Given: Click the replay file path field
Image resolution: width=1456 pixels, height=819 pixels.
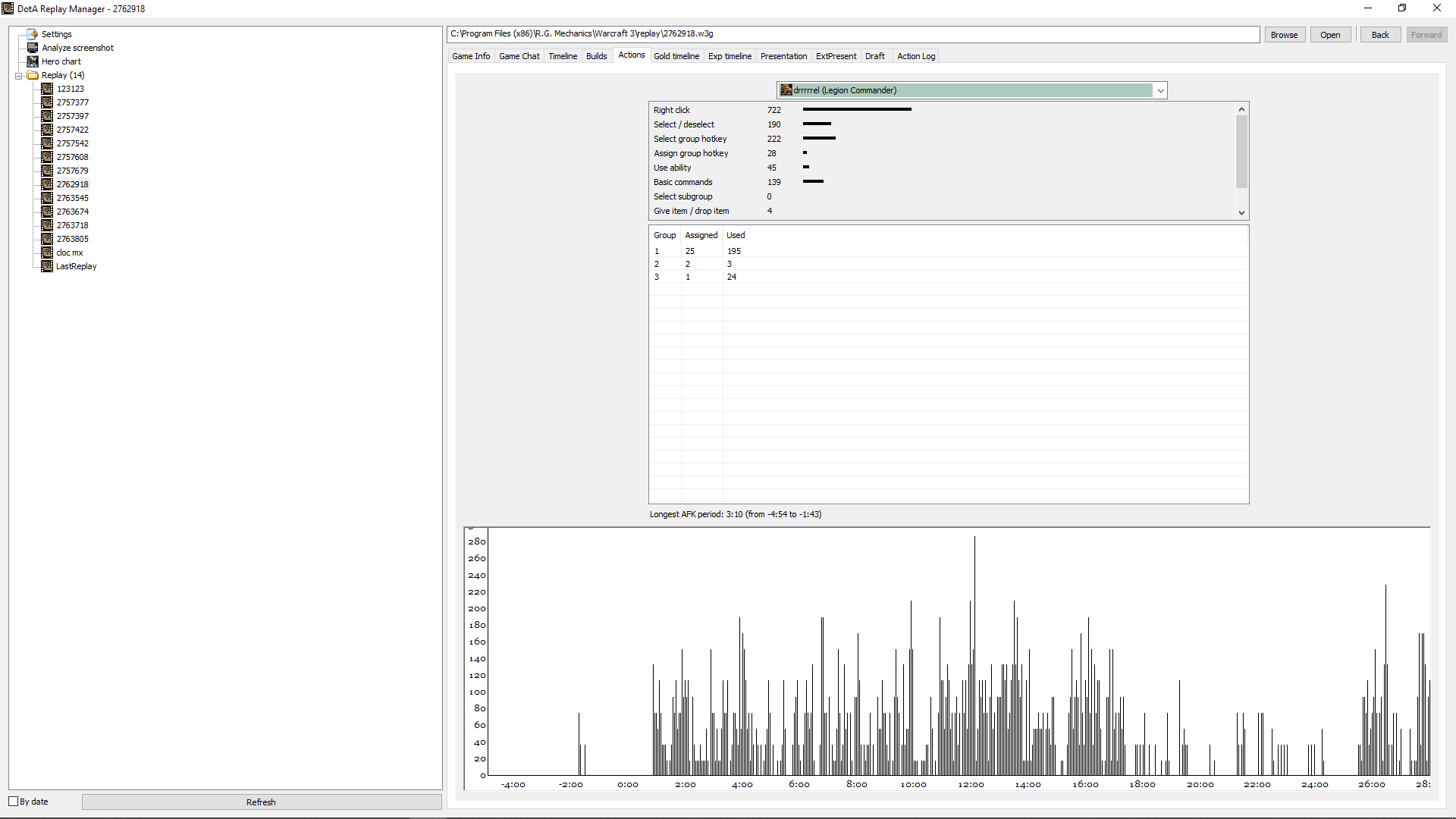Looking at the screenshot, I should click(x=852, y=34).
